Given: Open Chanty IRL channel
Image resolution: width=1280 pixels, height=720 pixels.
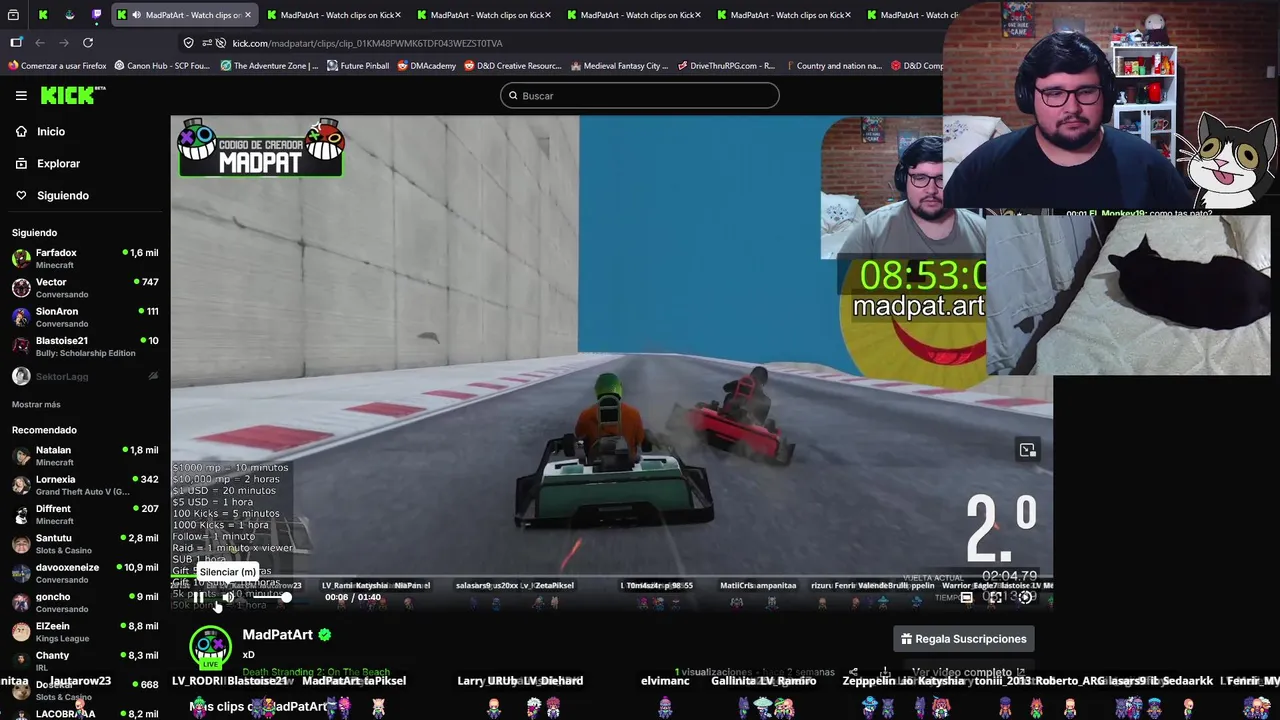Looking at the screenshot, I should pos(85,660).
